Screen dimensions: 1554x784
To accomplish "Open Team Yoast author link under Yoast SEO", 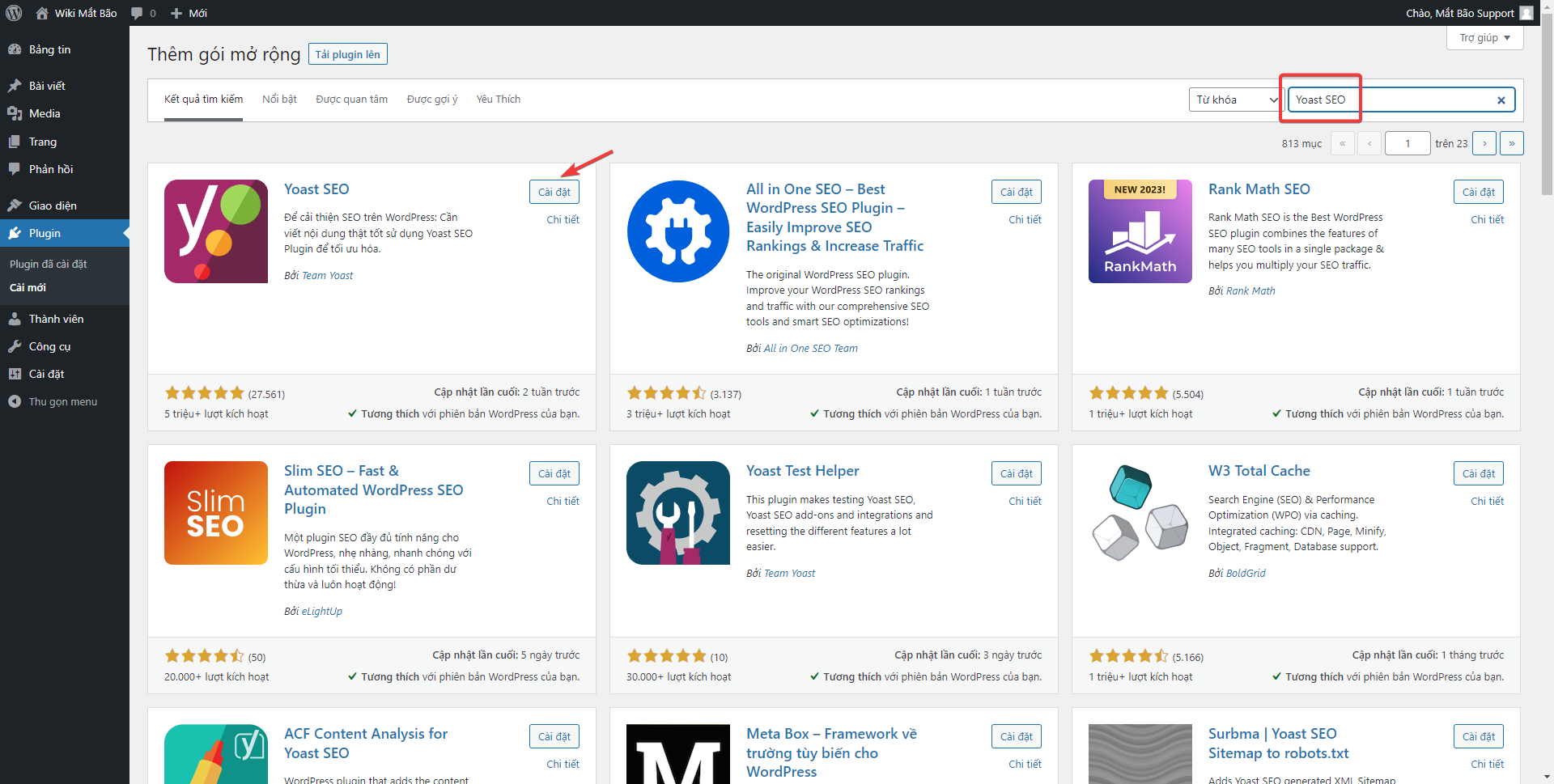I will (x=327, y=275).
